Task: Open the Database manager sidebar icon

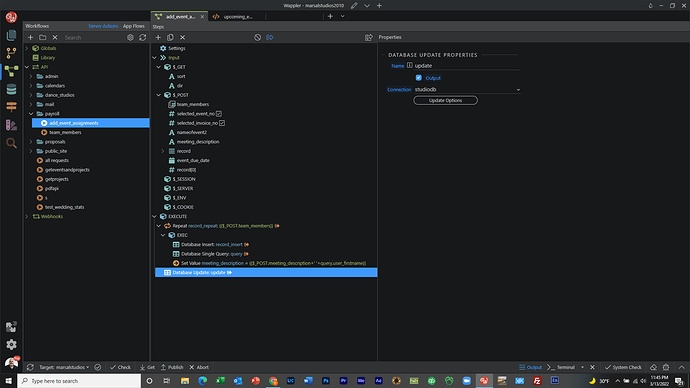Action: (11, 89)
